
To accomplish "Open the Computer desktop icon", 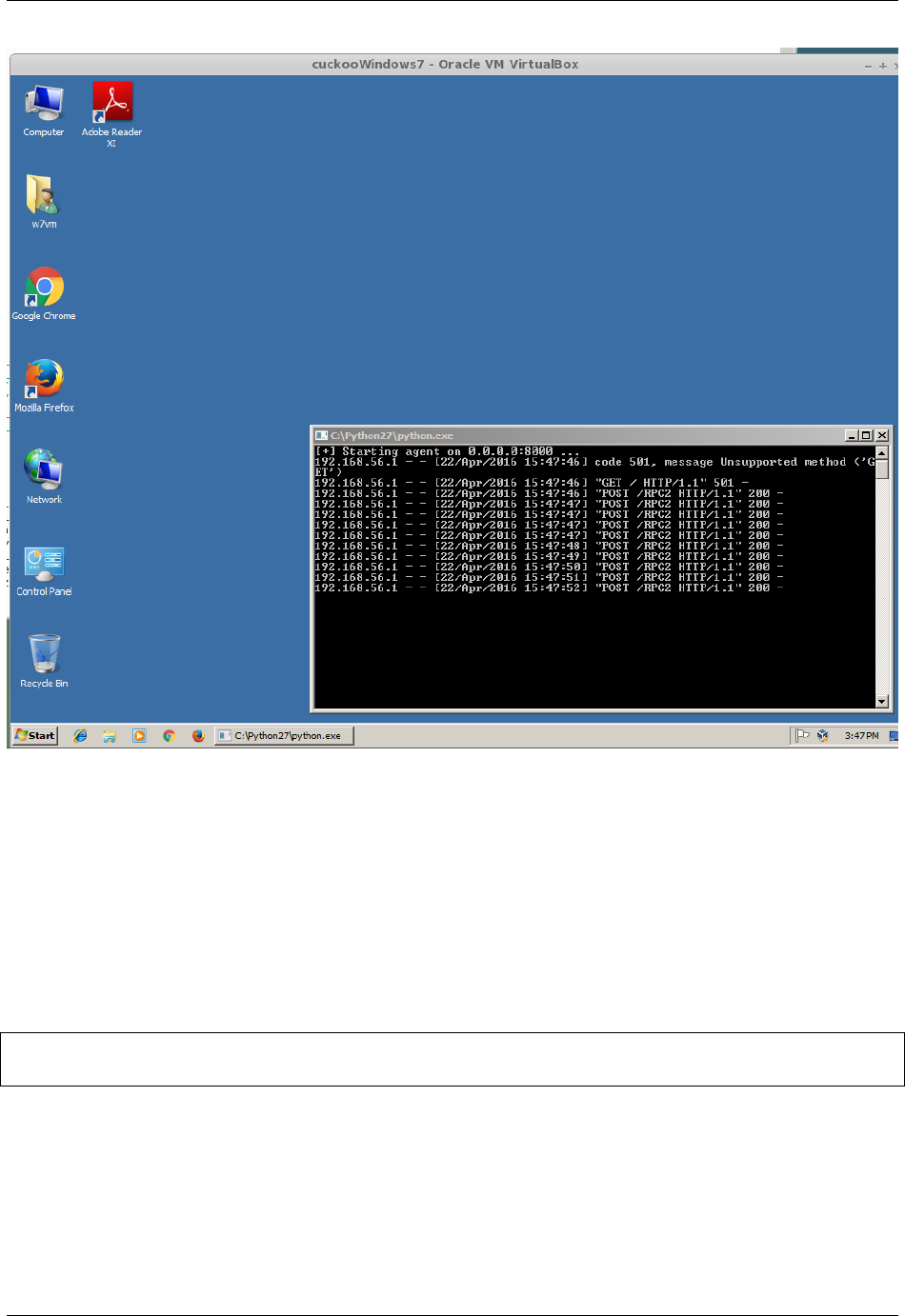I will (x=44, y=111).
